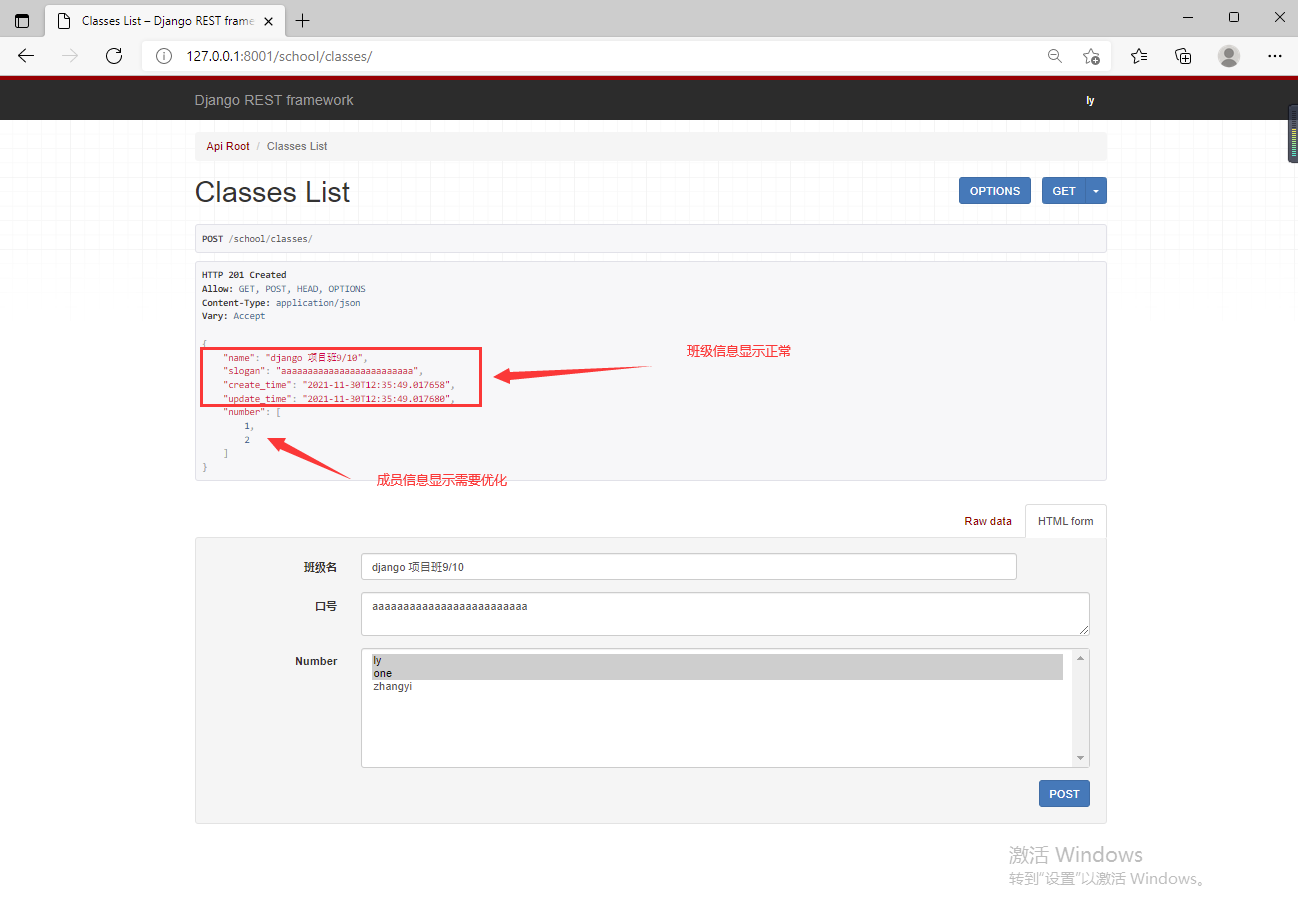Click the "update_time" JSON line
The height and width of the screenshot is (914, 1298).
[x=339, y=399]
